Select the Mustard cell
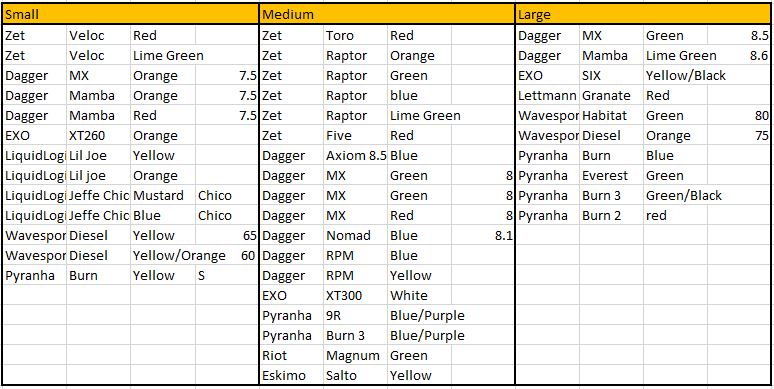Screen dimensions: 774x389 (162, 195)
